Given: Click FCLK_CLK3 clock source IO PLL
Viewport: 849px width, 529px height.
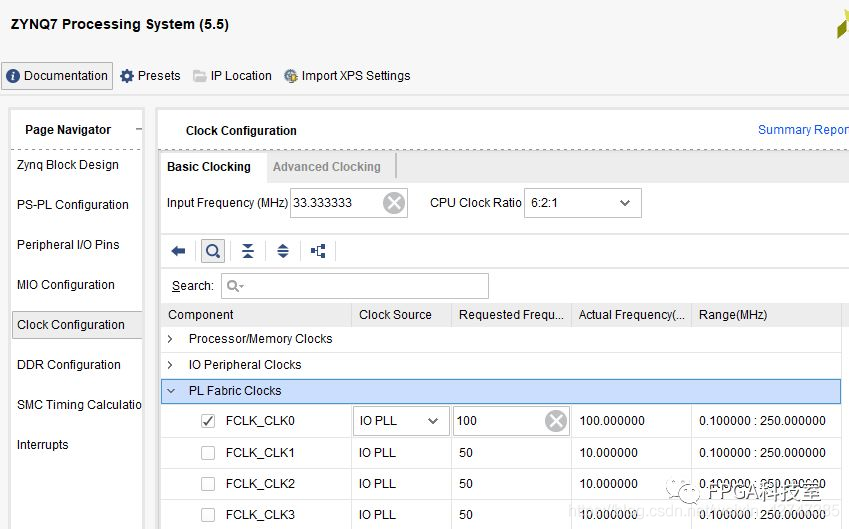Looking at the screenshot, I should (377, 514).
